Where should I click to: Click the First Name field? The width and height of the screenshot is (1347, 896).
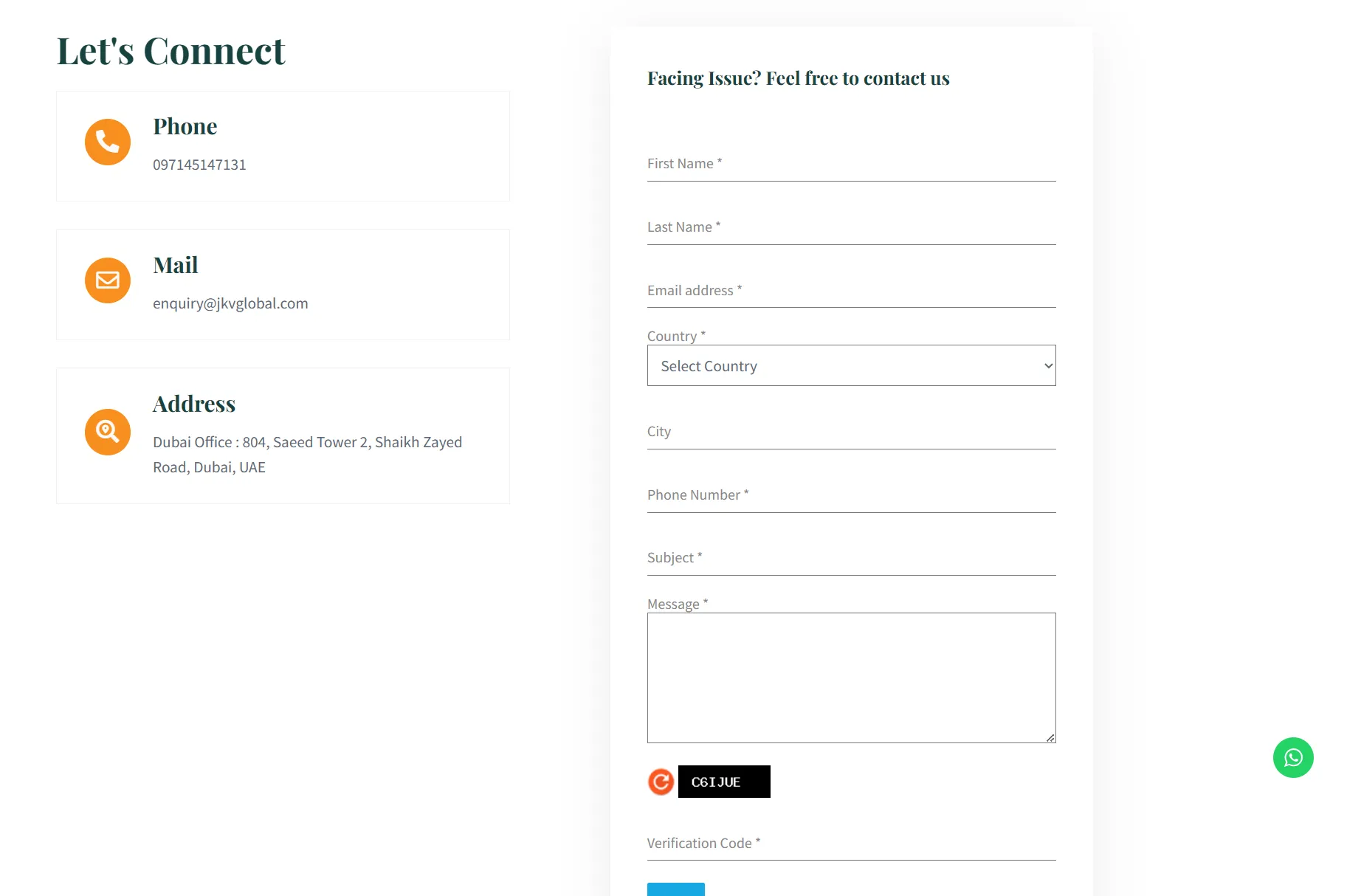851,164
